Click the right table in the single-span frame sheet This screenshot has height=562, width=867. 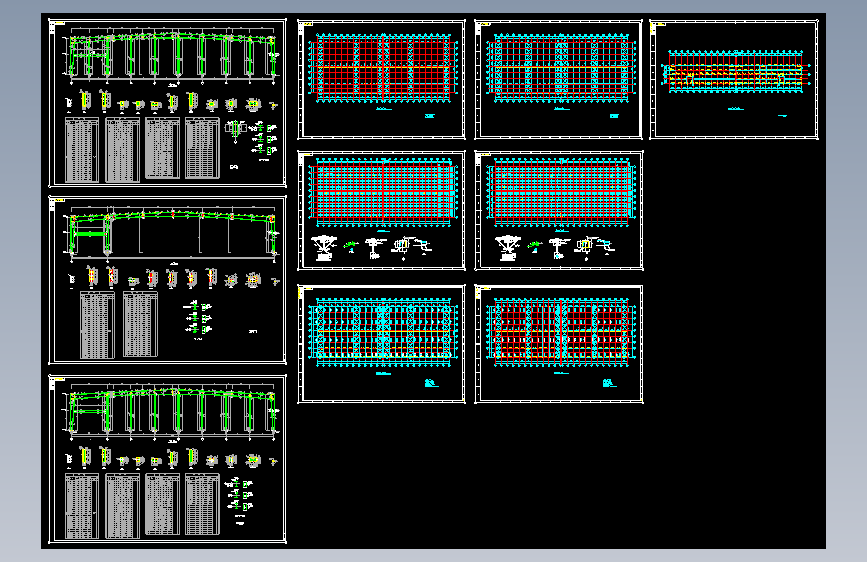point(140,325)
